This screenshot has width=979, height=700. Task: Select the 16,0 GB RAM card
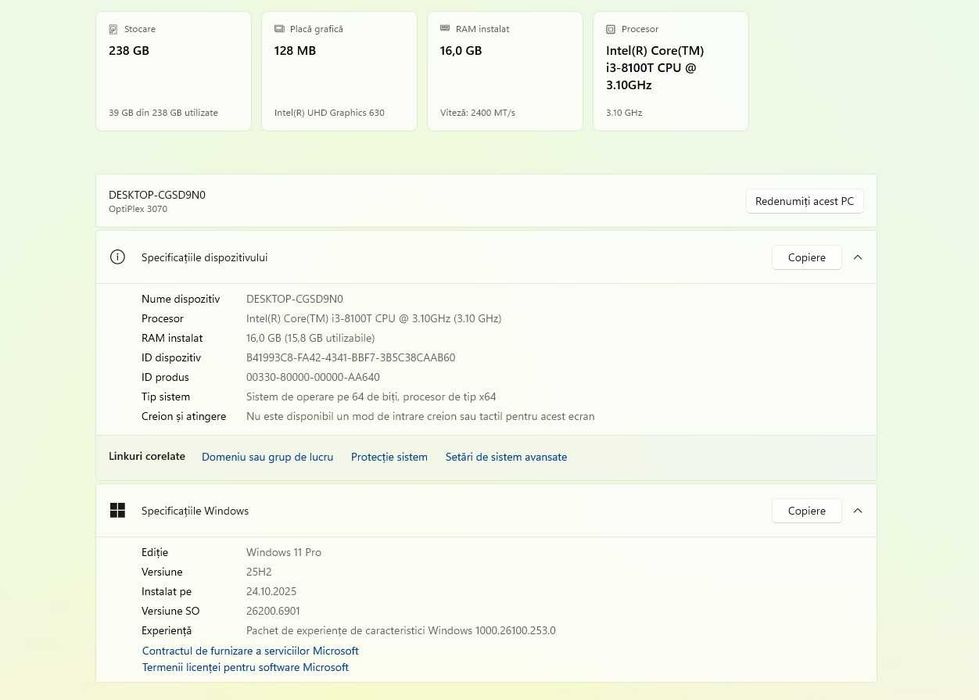tap(505, 72)
